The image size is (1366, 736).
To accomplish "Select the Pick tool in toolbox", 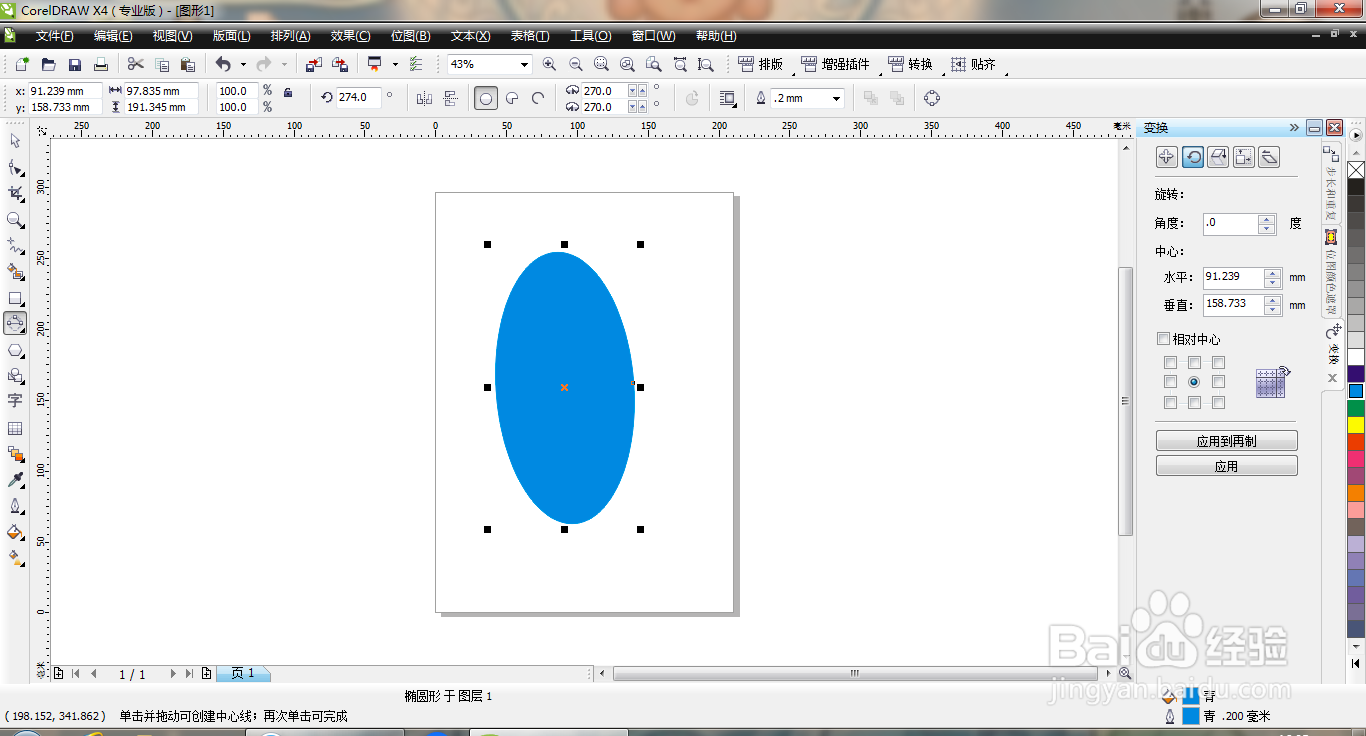I will (x=15, y=140).
